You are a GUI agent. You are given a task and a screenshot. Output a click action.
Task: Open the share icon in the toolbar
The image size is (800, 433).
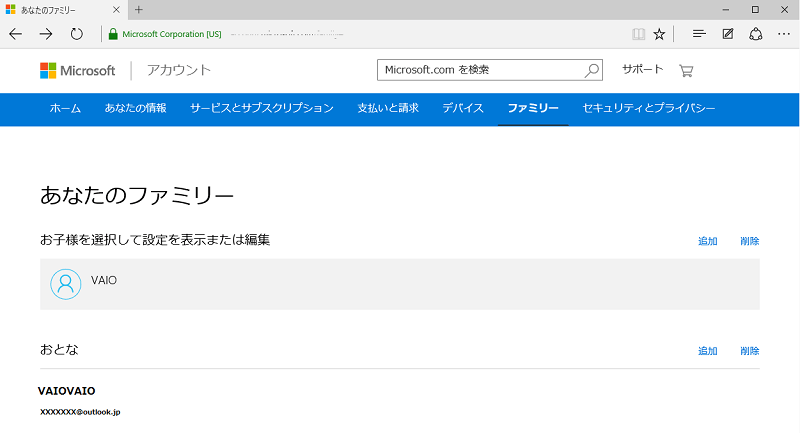point(756,34)
